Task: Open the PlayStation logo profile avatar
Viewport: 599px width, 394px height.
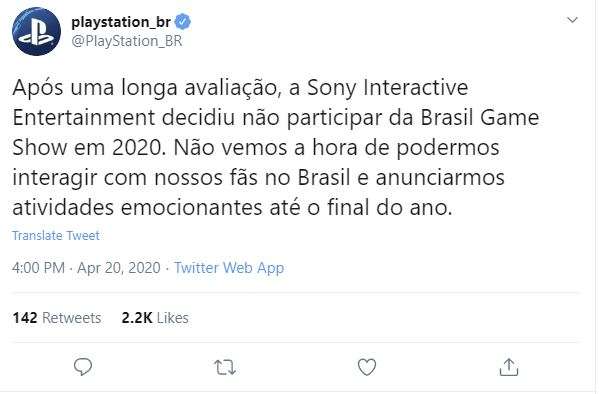Action: click(36, 32)
